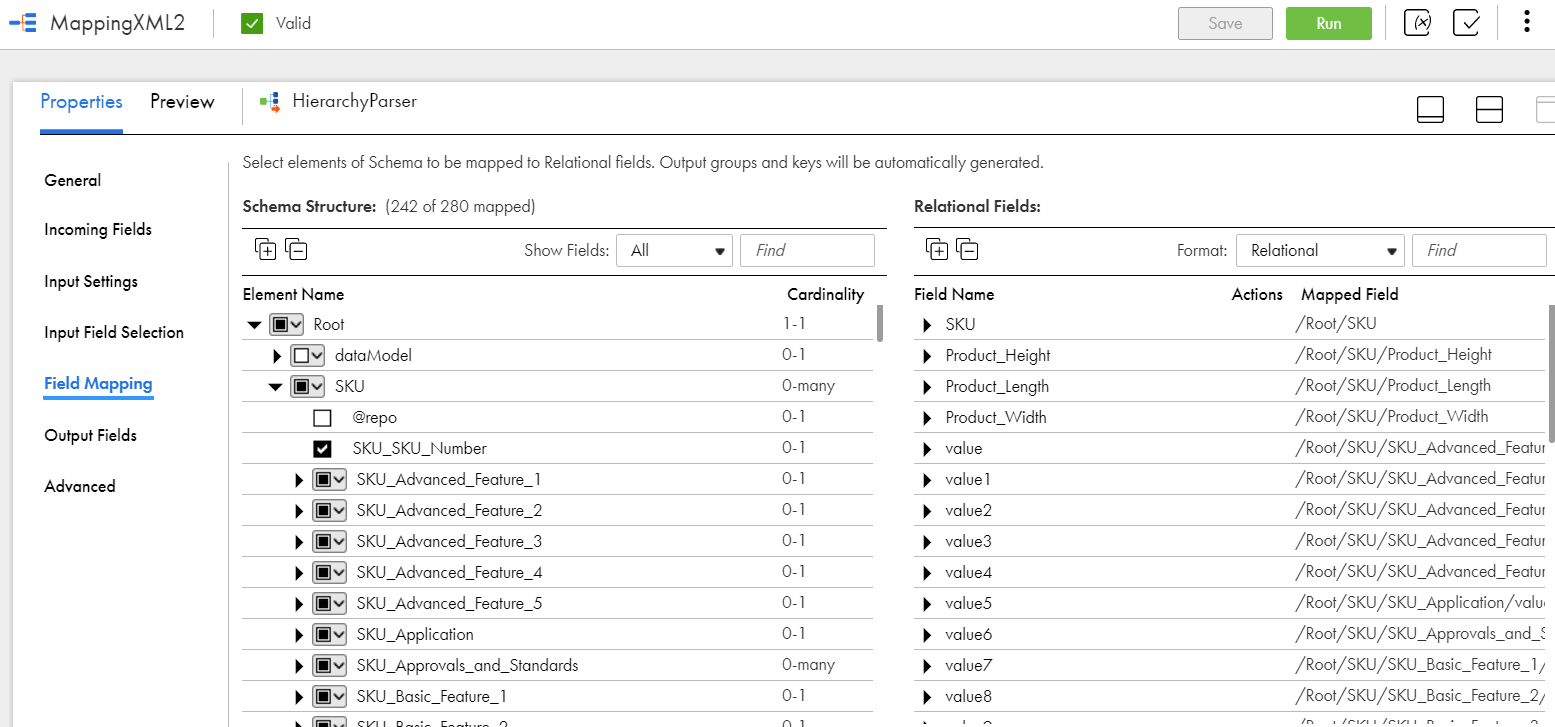1555x727 pixels.
Task: Check the @repo checkbox
Action: (x=322, y=418)
